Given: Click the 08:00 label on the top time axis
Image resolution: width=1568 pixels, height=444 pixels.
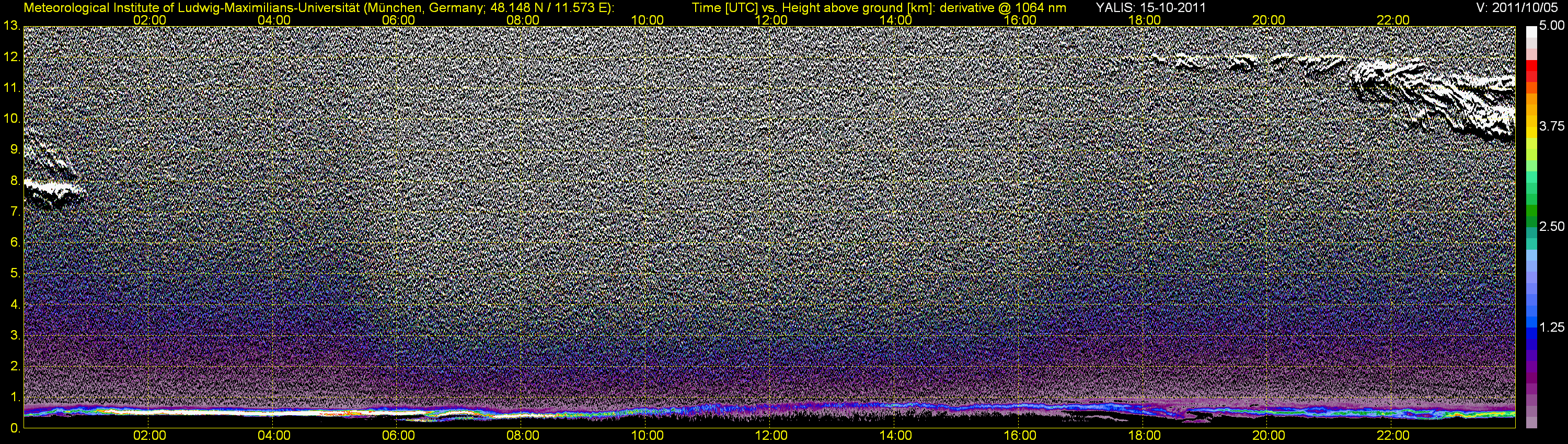Looking at the screenshot, I should (x=522, y=20).
